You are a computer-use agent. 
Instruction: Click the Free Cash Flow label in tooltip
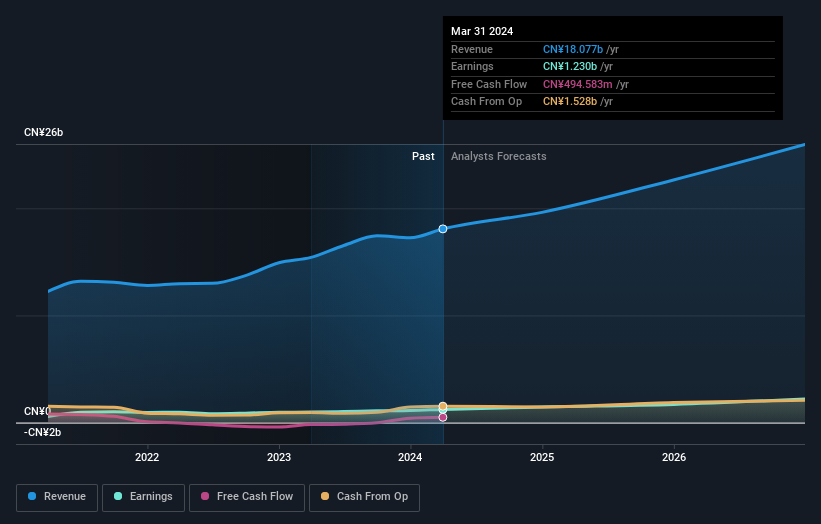click(x=489, y=84)
